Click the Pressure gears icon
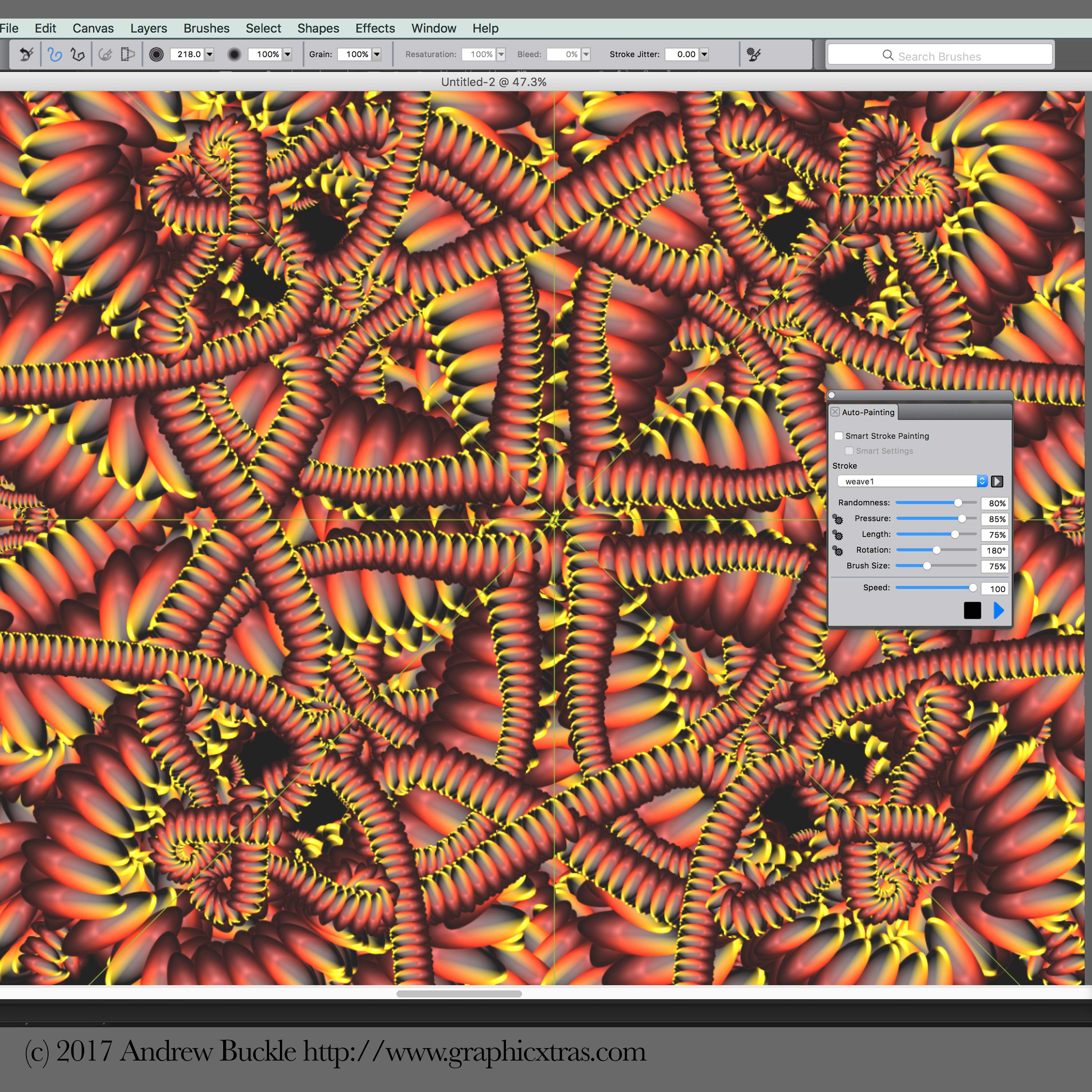This screenshot has width=1092, height=1092. pyautogui.click(x=838, y=519)
